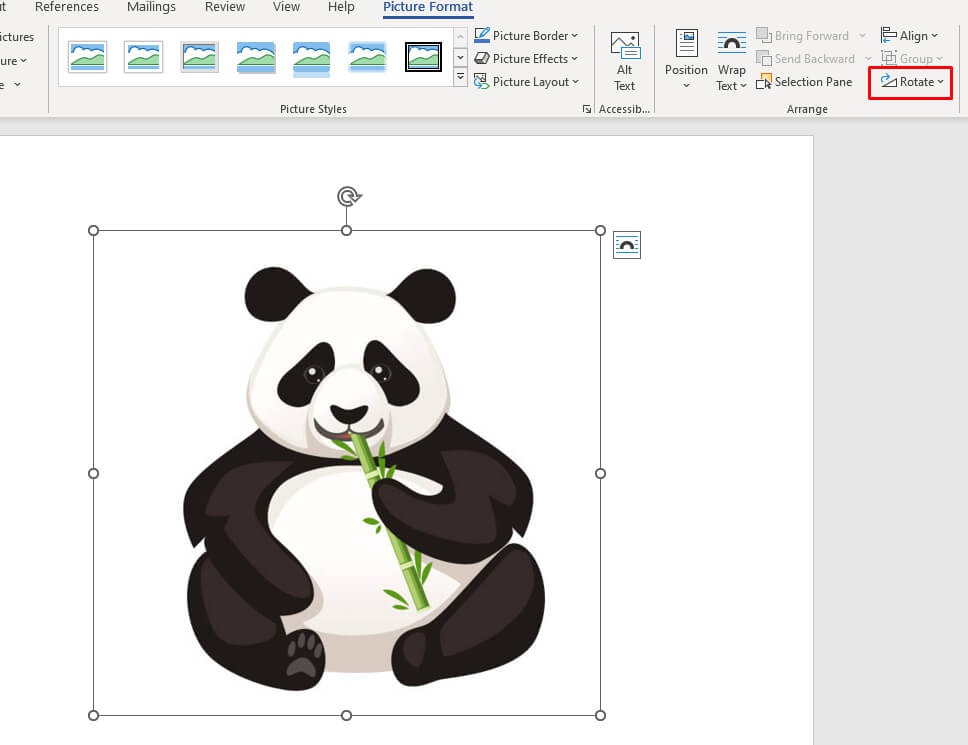
Task: Open Picture Styles dialog launcher
Action: (x=587, y=109)
